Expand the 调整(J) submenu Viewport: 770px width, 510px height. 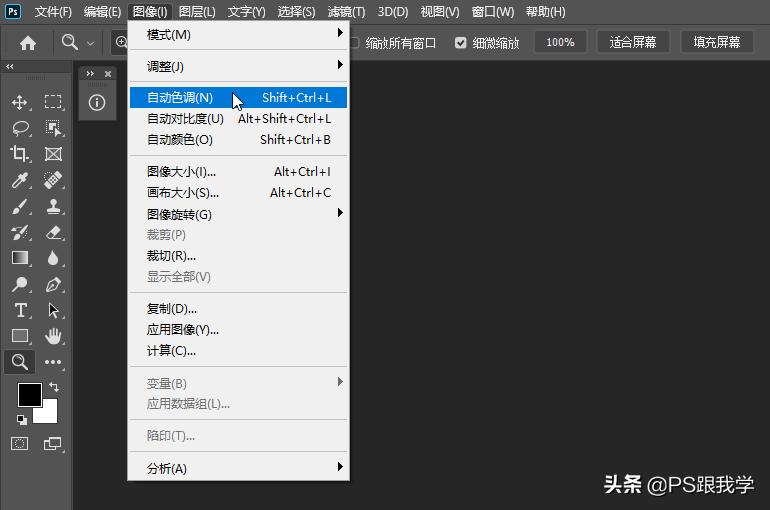[x=238, y=66]
